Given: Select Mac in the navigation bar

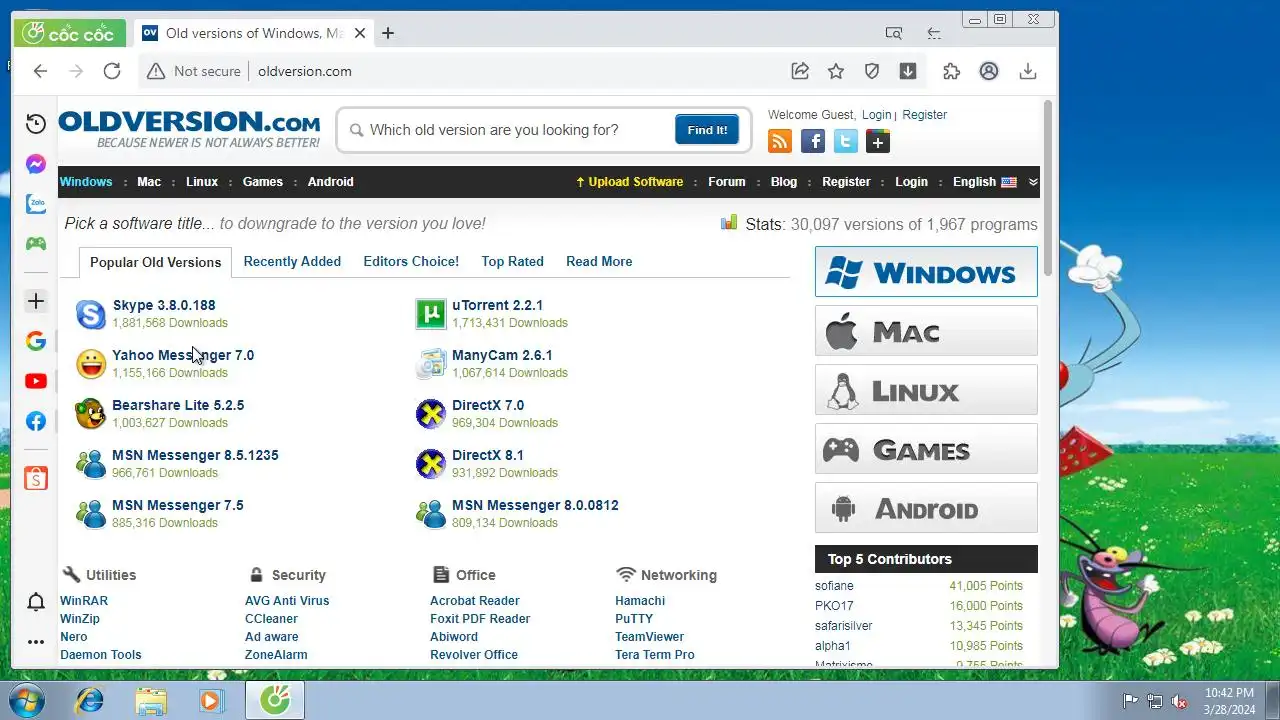Looking at the screenshot, I should coord(149,182).
